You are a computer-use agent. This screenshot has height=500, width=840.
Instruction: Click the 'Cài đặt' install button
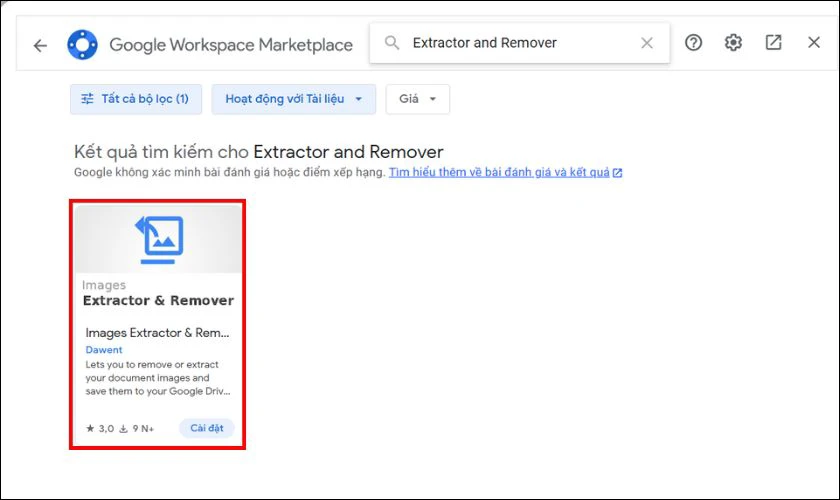pyautogui.click(x=207, y=428)
